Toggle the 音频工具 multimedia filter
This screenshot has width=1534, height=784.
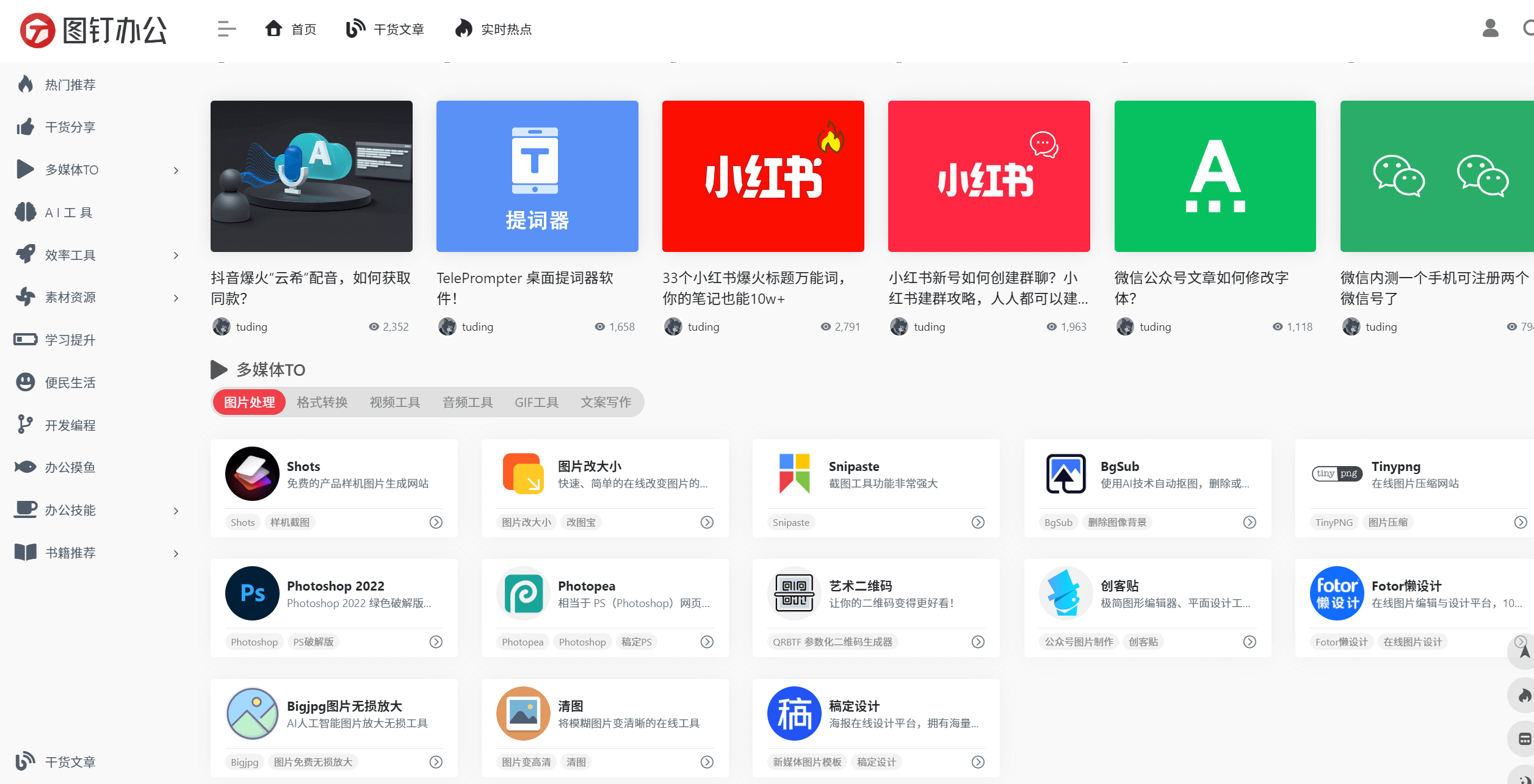pos(466,402)
